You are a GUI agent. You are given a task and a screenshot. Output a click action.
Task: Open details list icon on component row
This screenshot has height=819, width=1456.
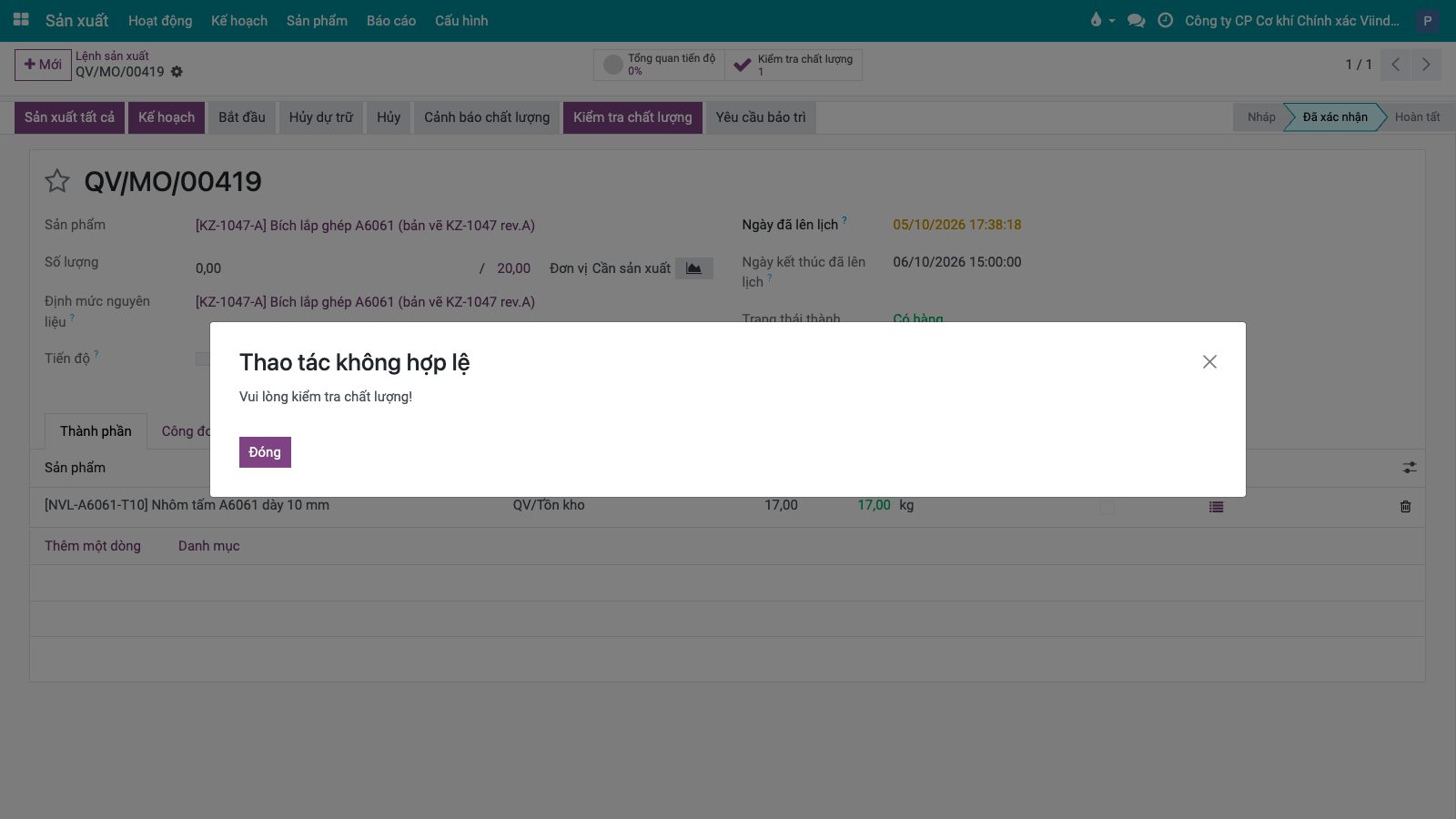pyautogui.click(x=1216, y=507)
